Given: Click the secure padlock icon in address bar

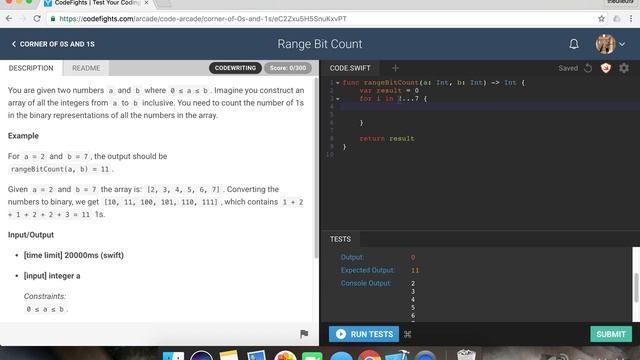Looking at the screenshot, I should 53,19.
